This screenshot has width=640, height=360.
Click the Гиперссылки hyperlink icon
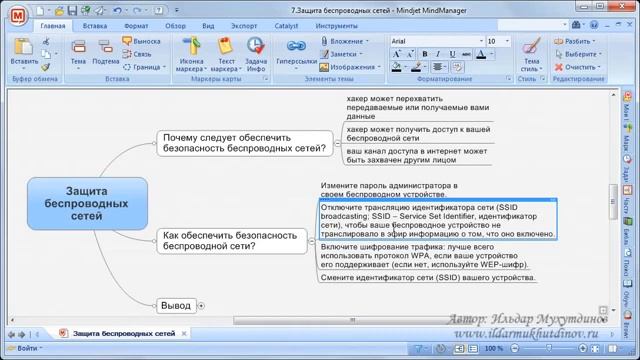pyautogui.click(x=296, y=46)
